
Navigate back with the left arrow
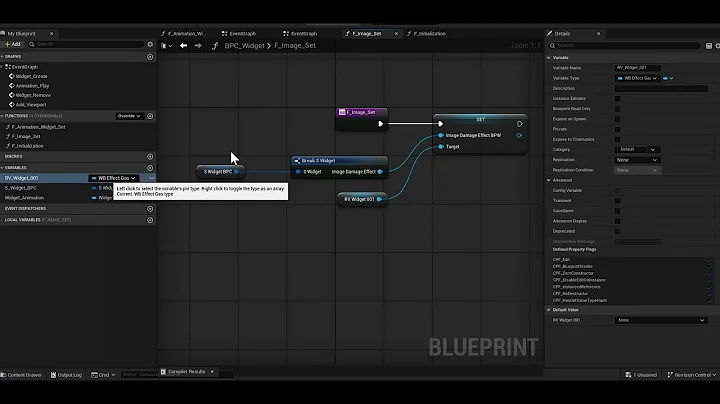point(183,46)
